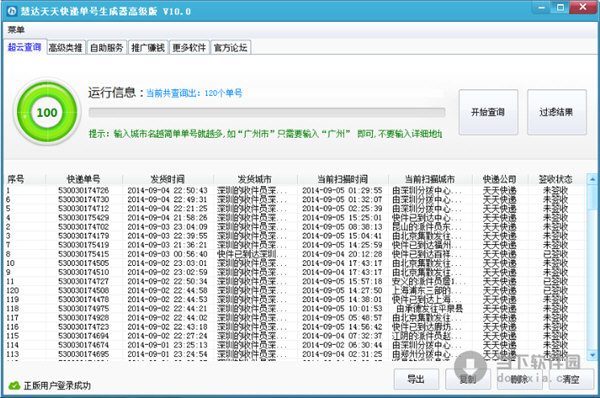The height and width of the screenshot is (398, 600).
Task: Click the table scrollbar up arrow
Action: pos(592,179)
